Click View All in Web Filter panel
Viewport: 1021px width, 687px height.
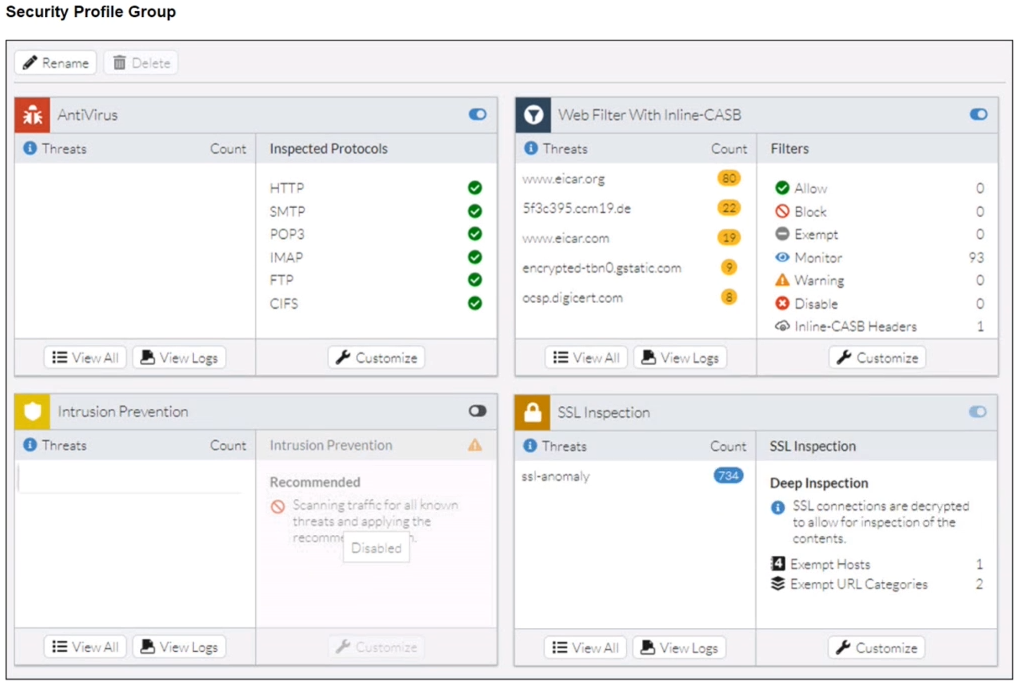coord(586,358)
